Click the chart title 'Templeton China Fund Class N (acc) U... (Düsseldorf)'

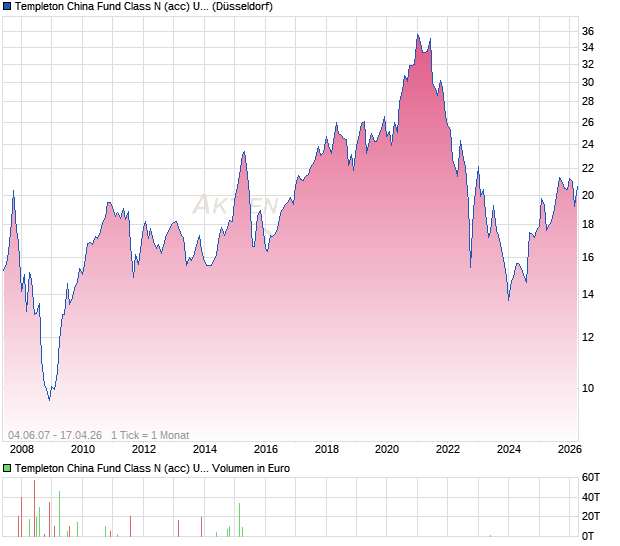pyautogui.click(x=144, y=7)
